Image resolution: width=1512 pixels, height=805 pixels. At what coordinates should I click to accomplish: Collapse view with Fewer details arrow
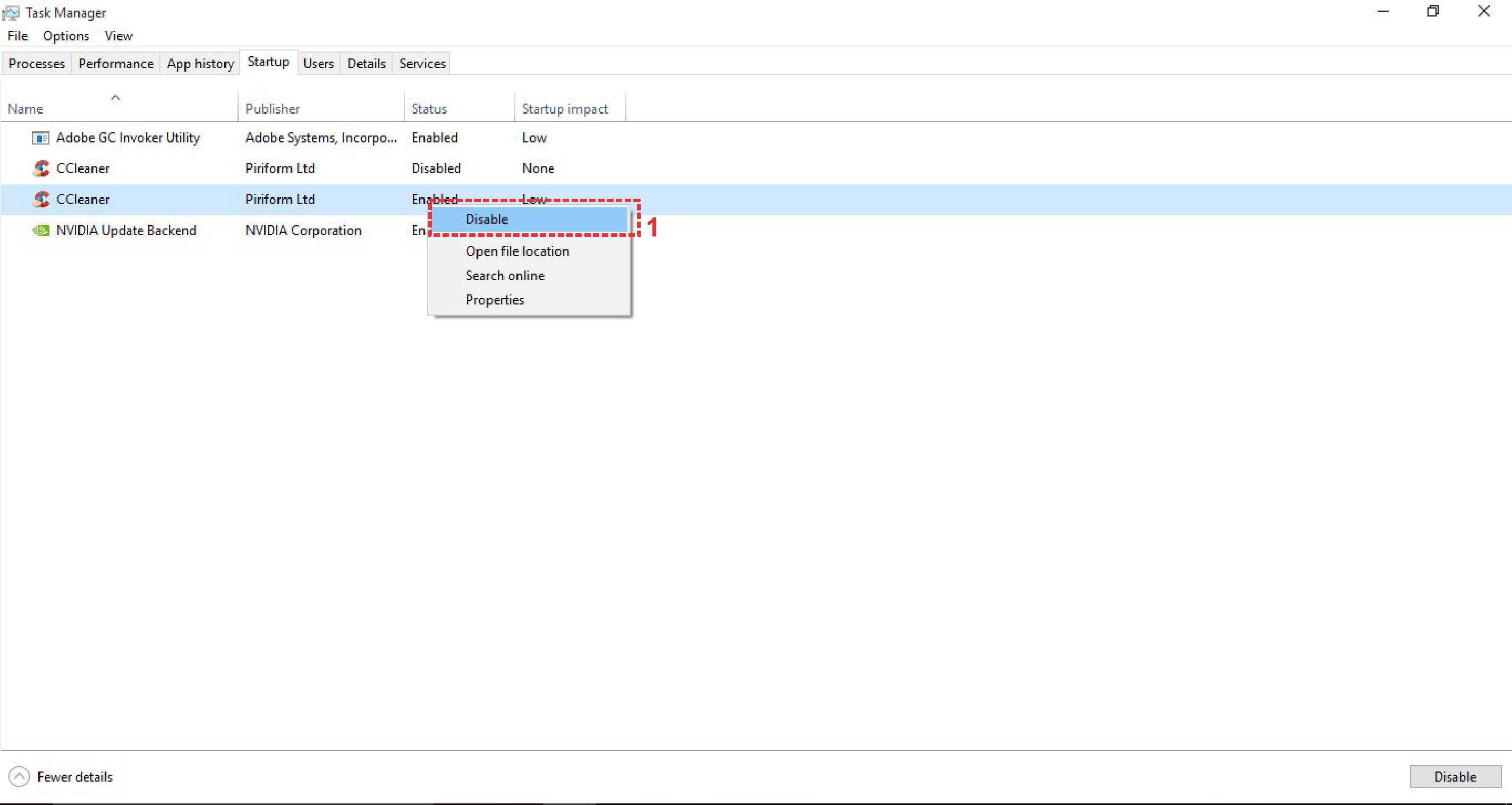pos(19,776)
